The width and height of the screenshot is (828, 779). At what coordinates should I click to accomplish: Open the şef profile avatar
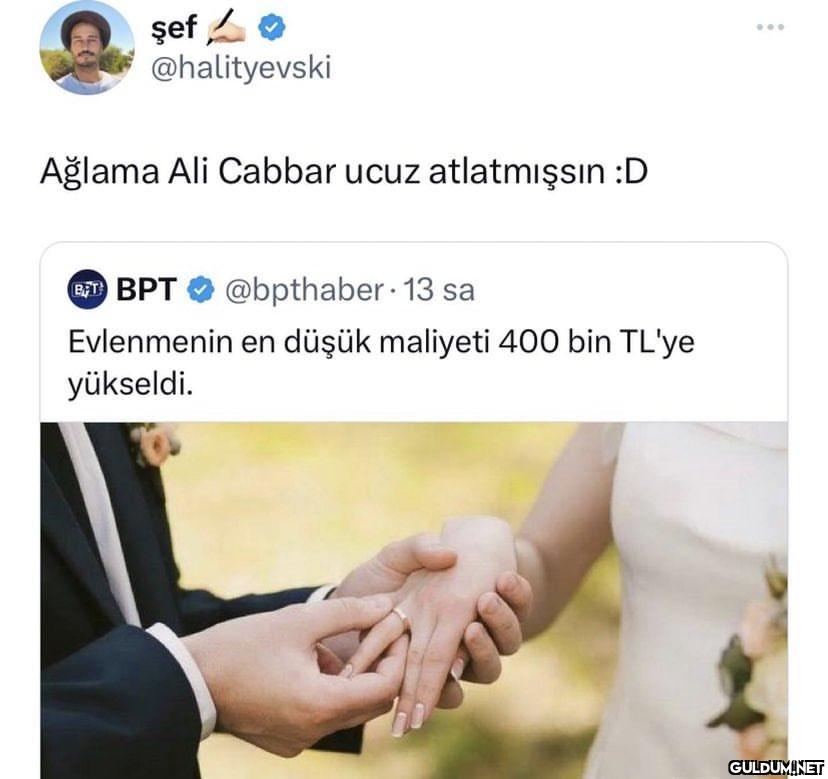[x=87, y=48]
